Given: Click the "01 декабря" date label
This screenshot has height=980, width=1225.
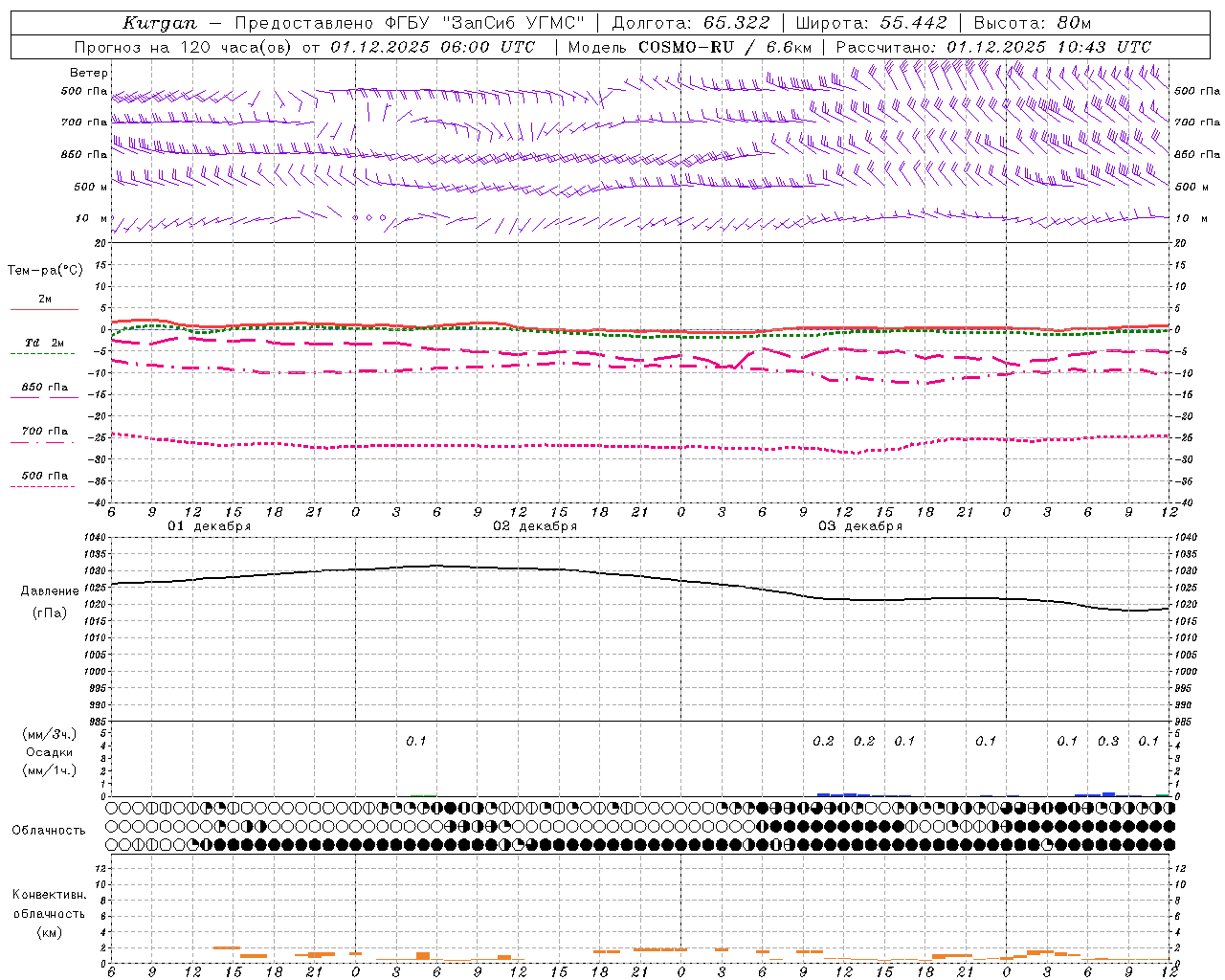Looking at the screenshot, I should tap(210, 526).
